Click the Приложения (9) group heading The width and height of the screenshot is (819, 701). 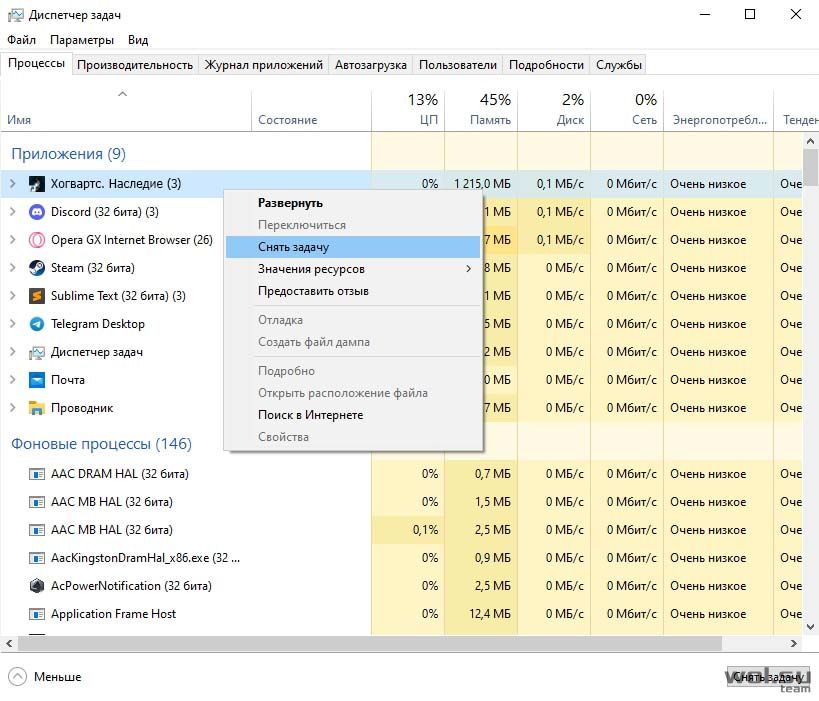68,154
